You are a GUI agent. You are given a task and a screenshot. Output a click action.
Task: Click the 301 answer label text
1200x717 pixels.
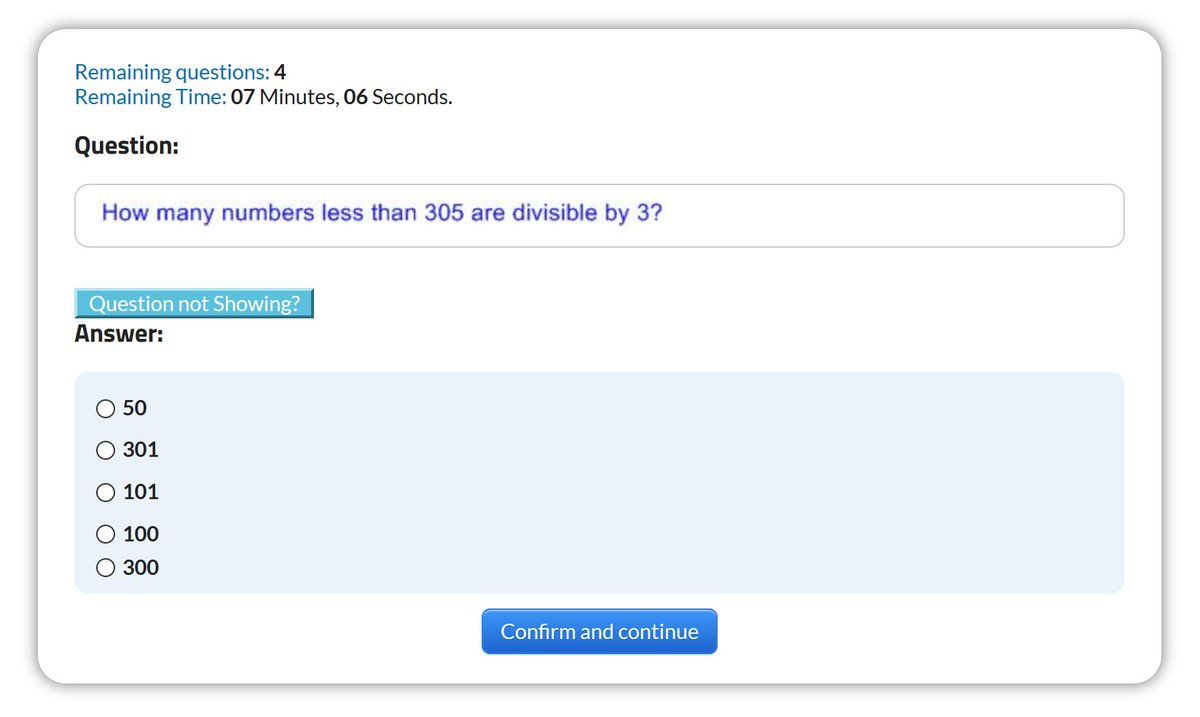[x=141, y=450]
